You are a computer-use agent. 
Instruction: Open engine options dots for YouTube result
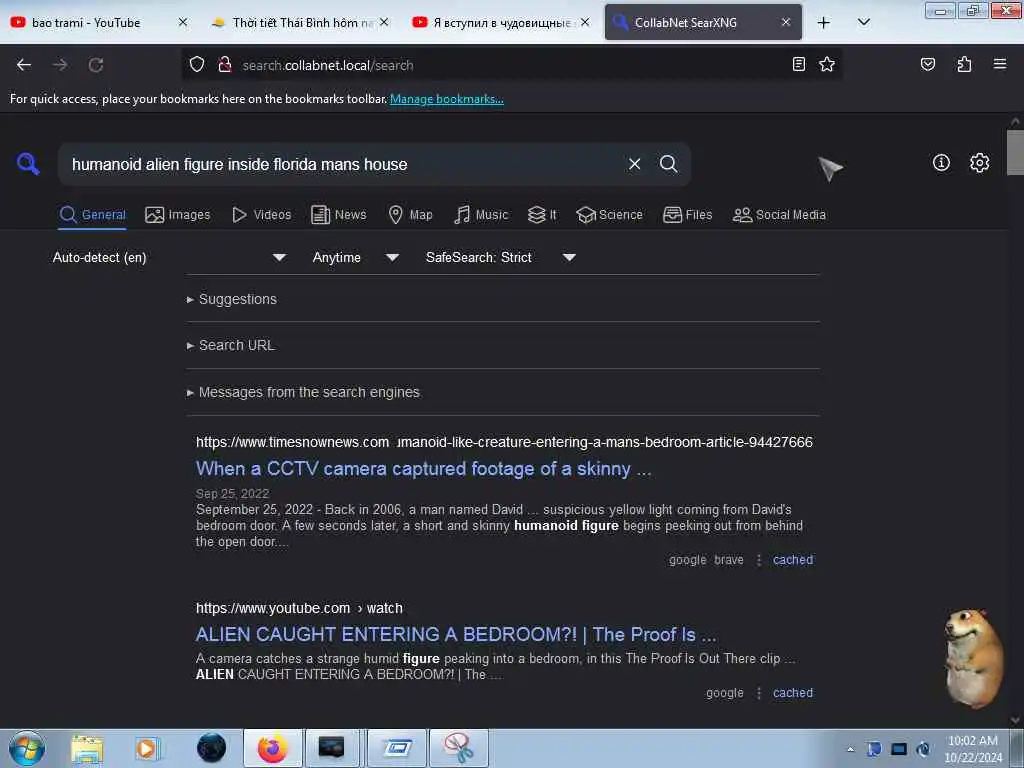pyautogui.click(x=758, y=693)
